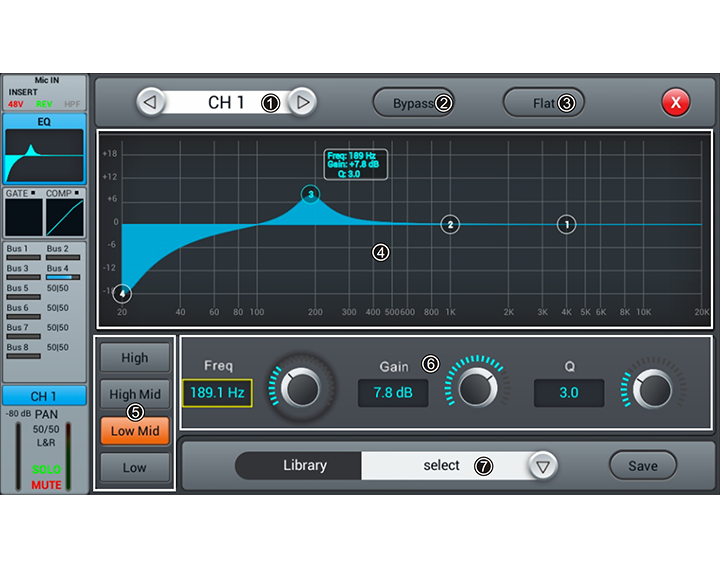The height and width of the screenshot is (567, 720).
Task: Close the EQ window with red X
Action: [x=676, y=102]
